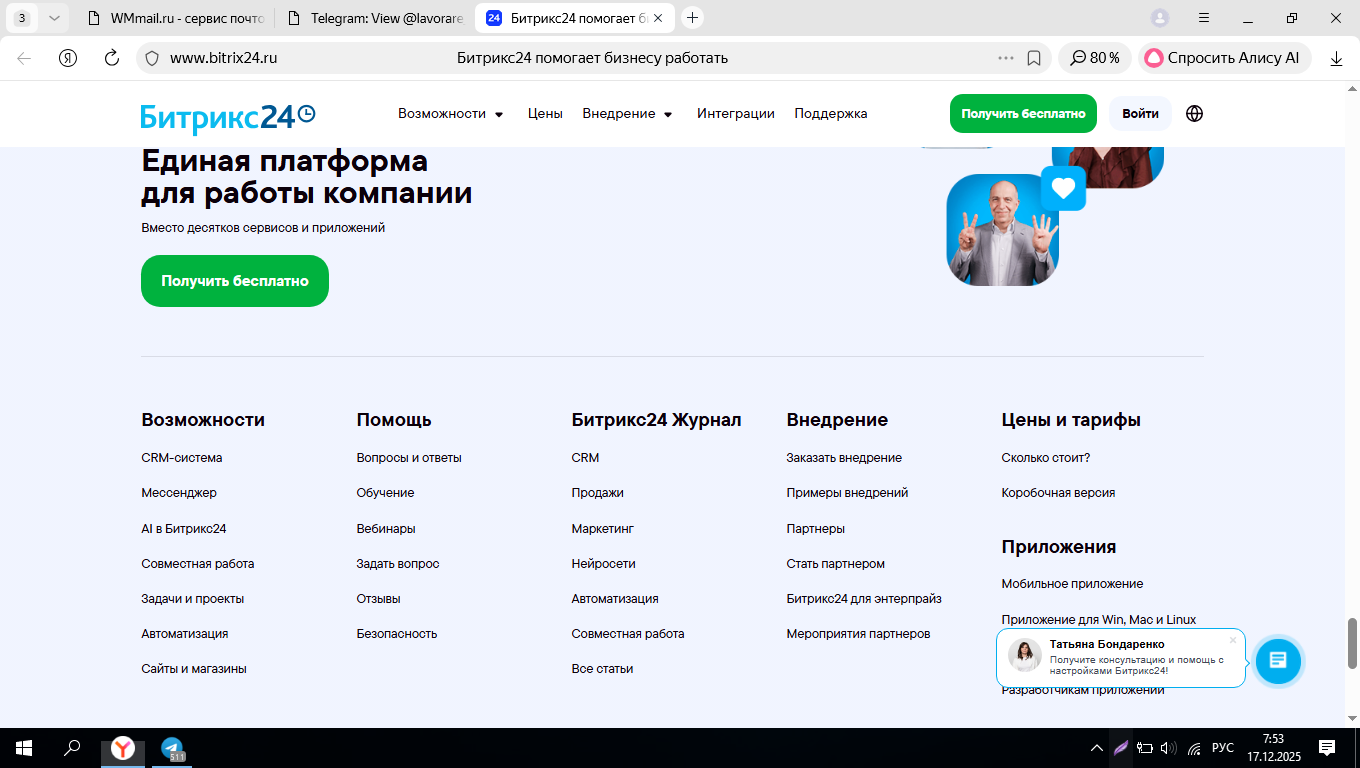Bookmark the page with the bookmark icon

click(x=1034, y=58)
